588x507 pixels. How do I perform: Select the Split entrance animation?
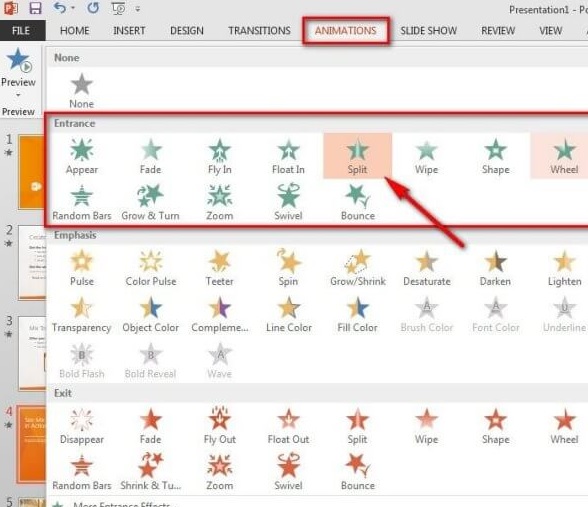(x=357, y=156)
